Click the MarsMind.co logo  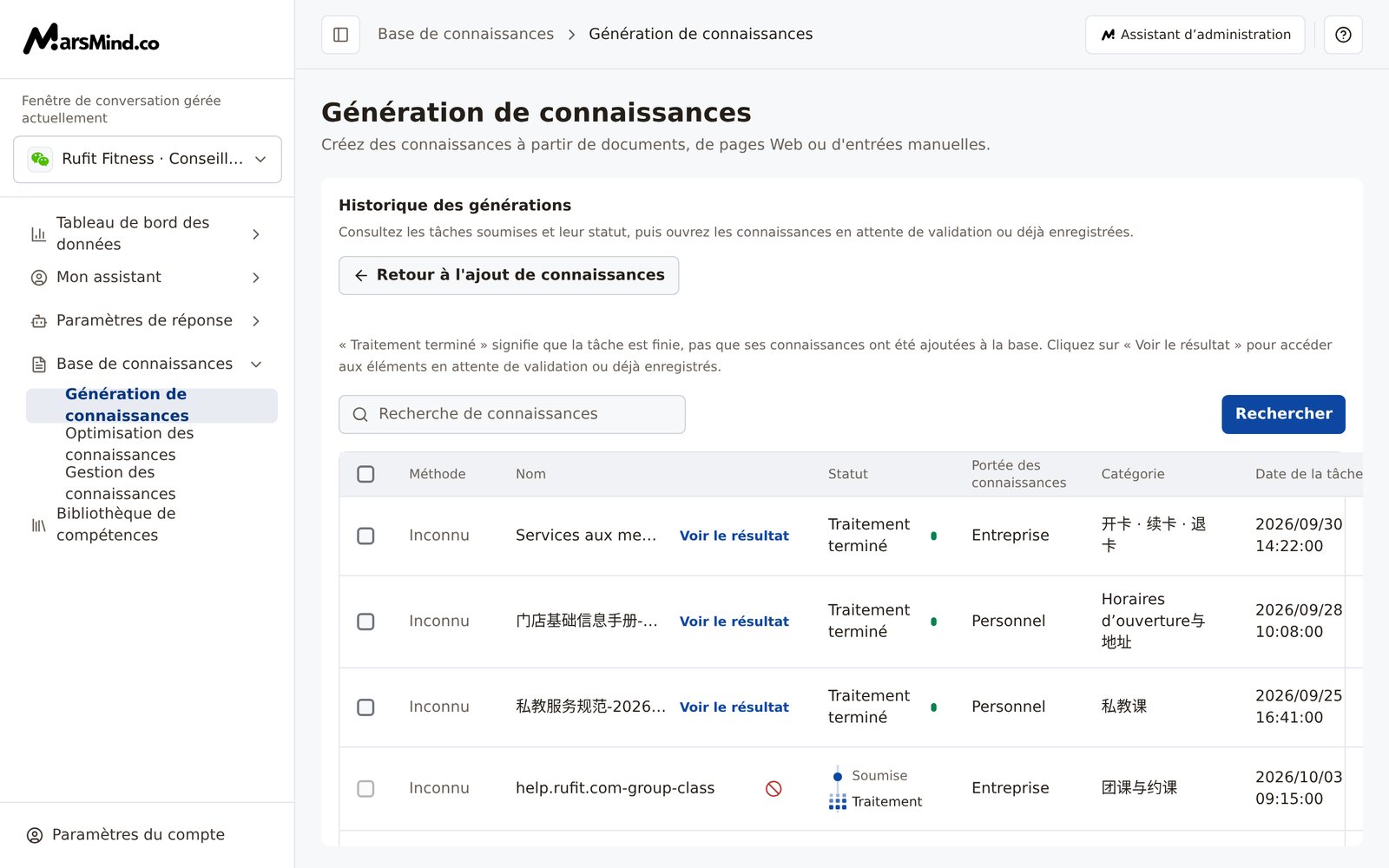(91, 39)
